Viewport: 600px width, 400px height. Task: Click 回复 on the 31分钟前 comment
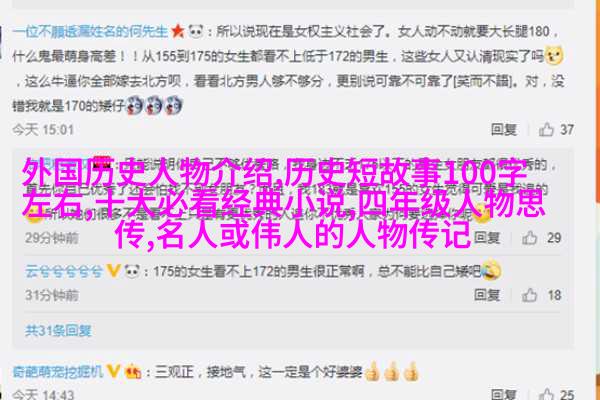click(x=487, y=295)
